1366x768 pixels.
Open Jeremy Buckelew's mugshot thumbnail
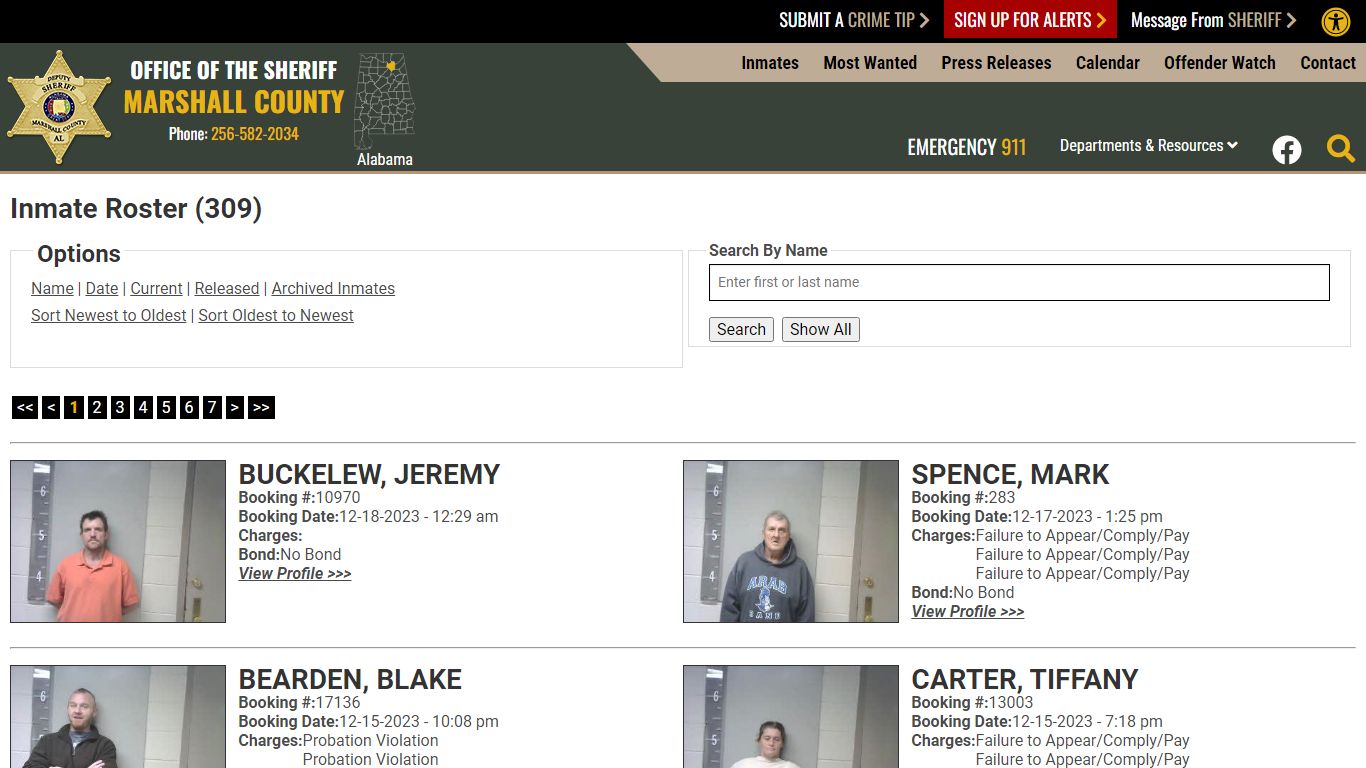118,541
